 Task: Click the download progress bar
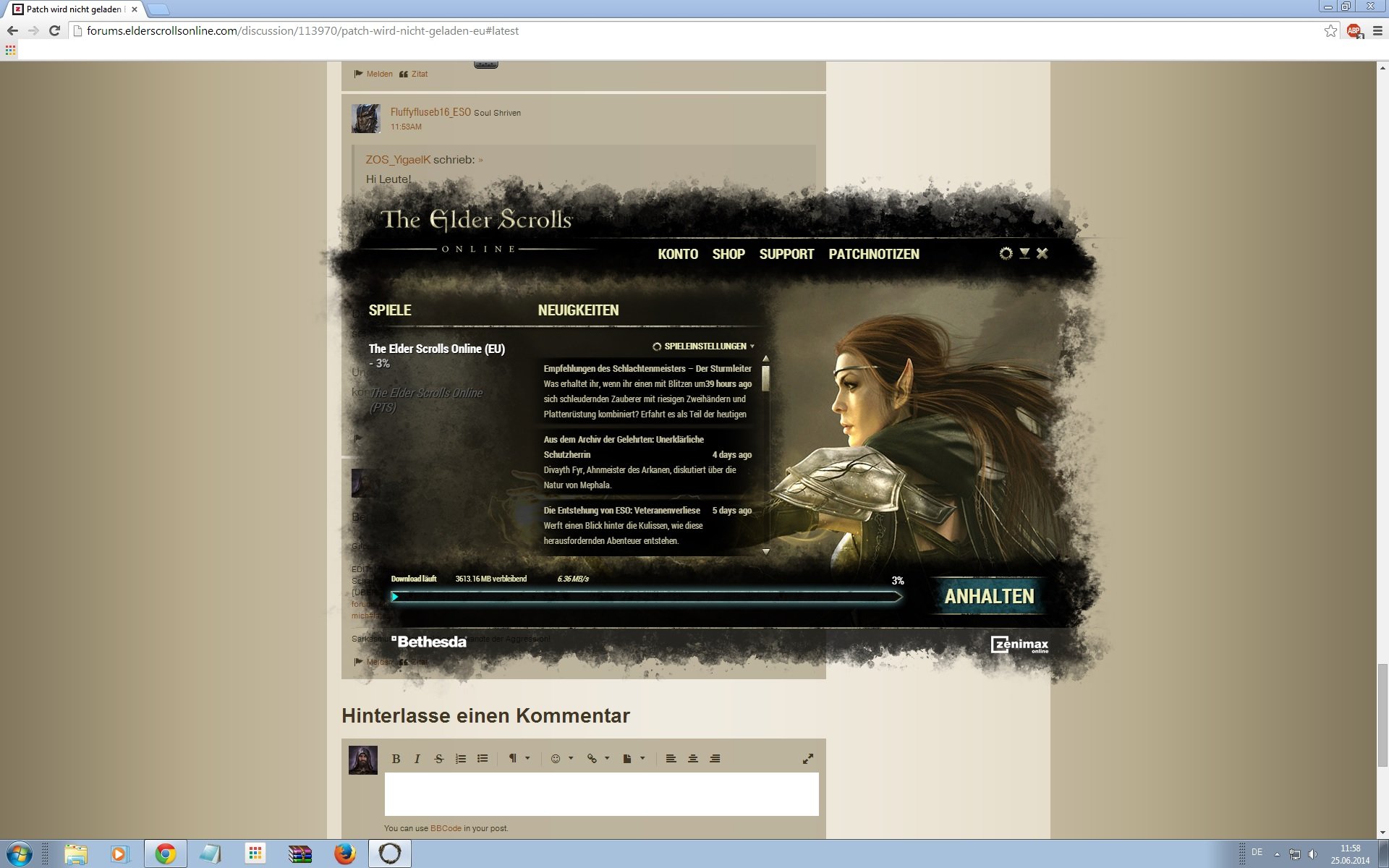tap(646, 597)
